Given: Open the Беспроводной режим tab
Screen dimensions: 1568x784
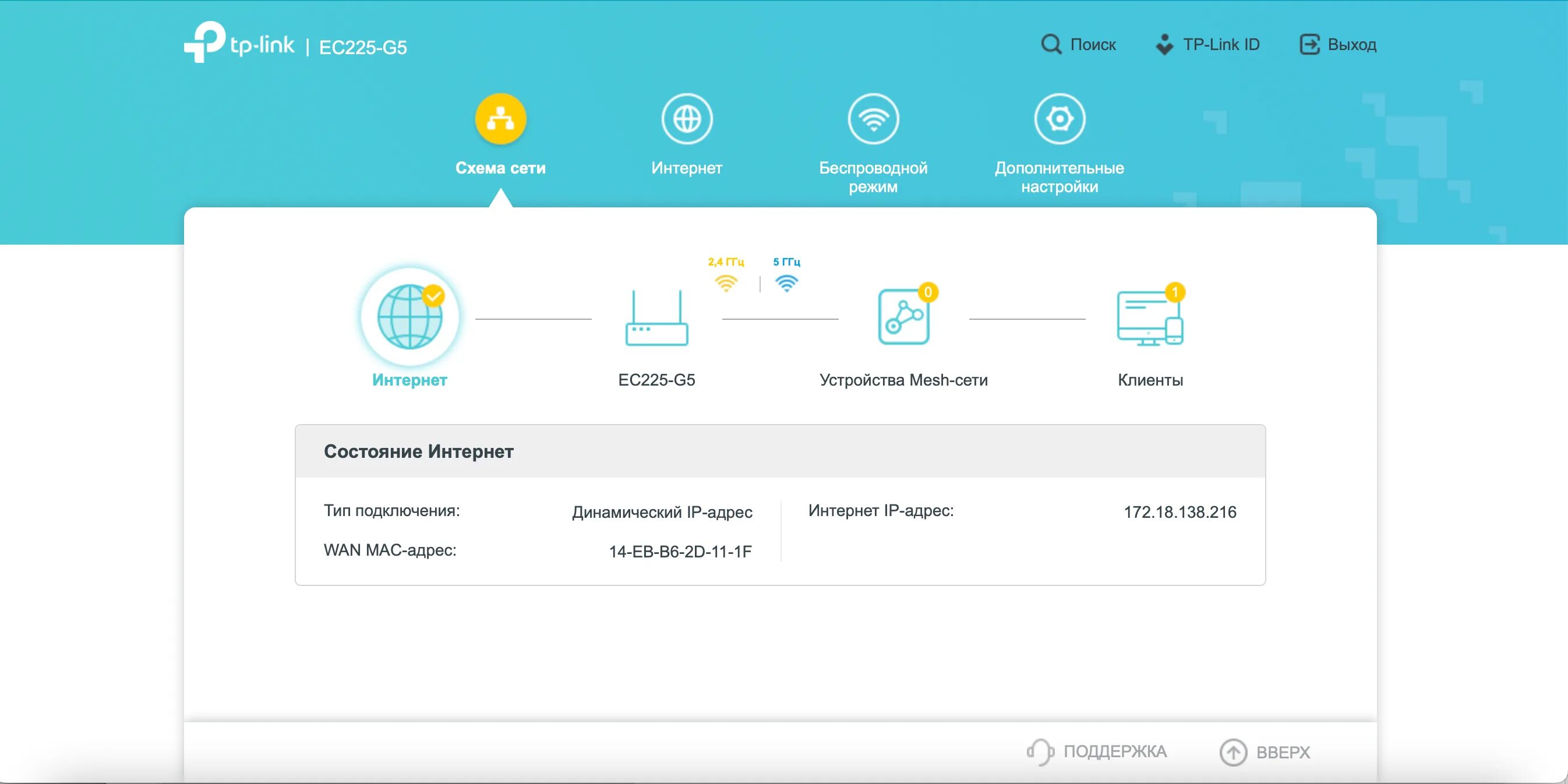Looking at the screenshot, I should click(x=873, y=177).
